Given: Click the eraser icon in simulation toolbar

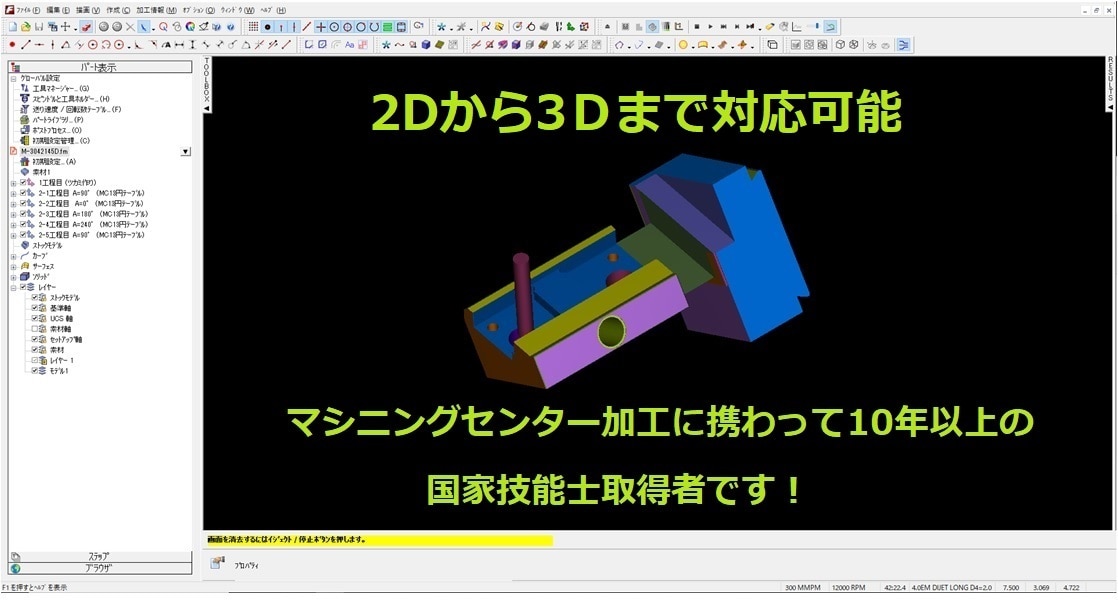Looking at the screenshot, I should (x=770, y=26).
